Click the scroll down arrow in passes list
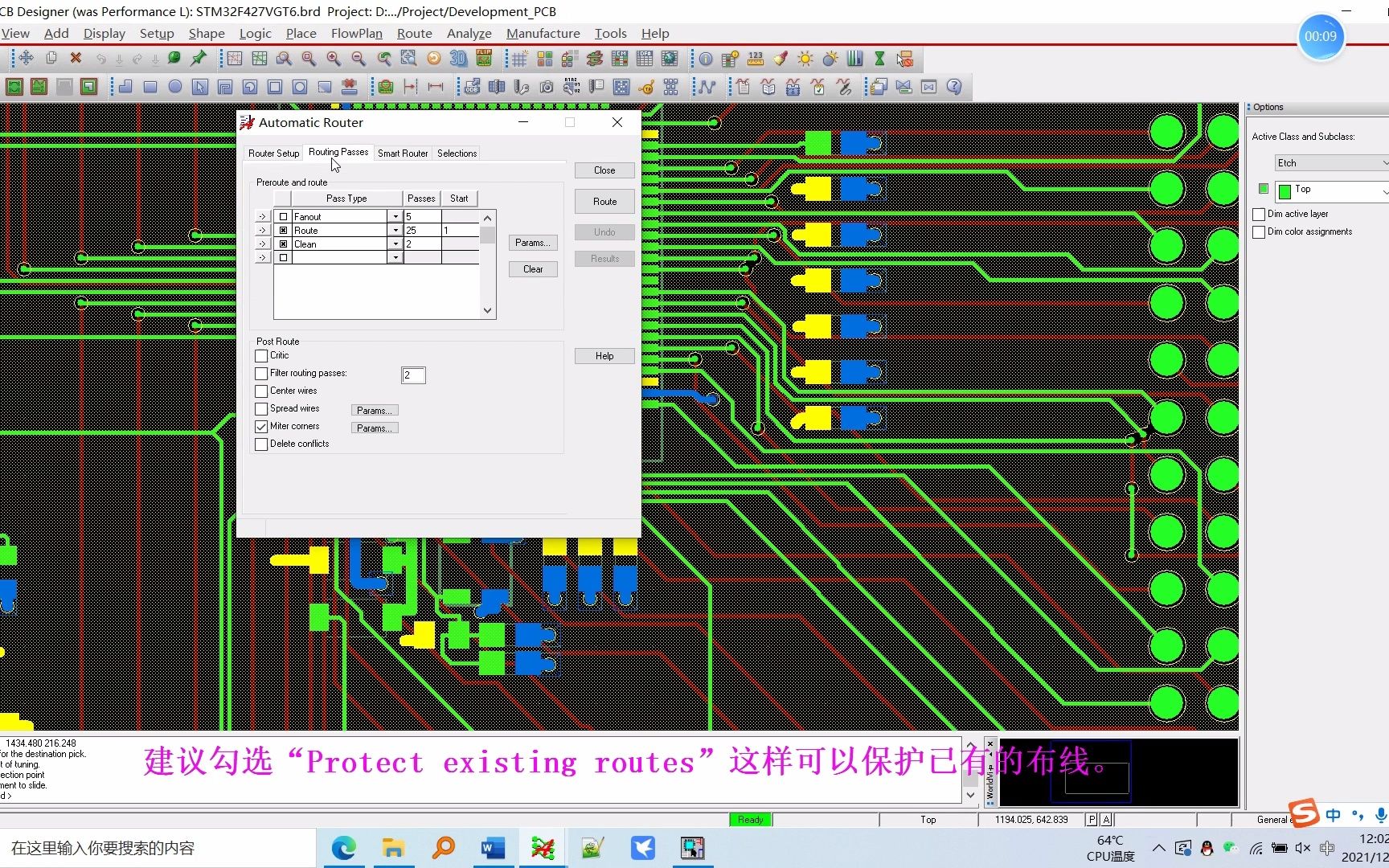 click(x=487, y=310)
